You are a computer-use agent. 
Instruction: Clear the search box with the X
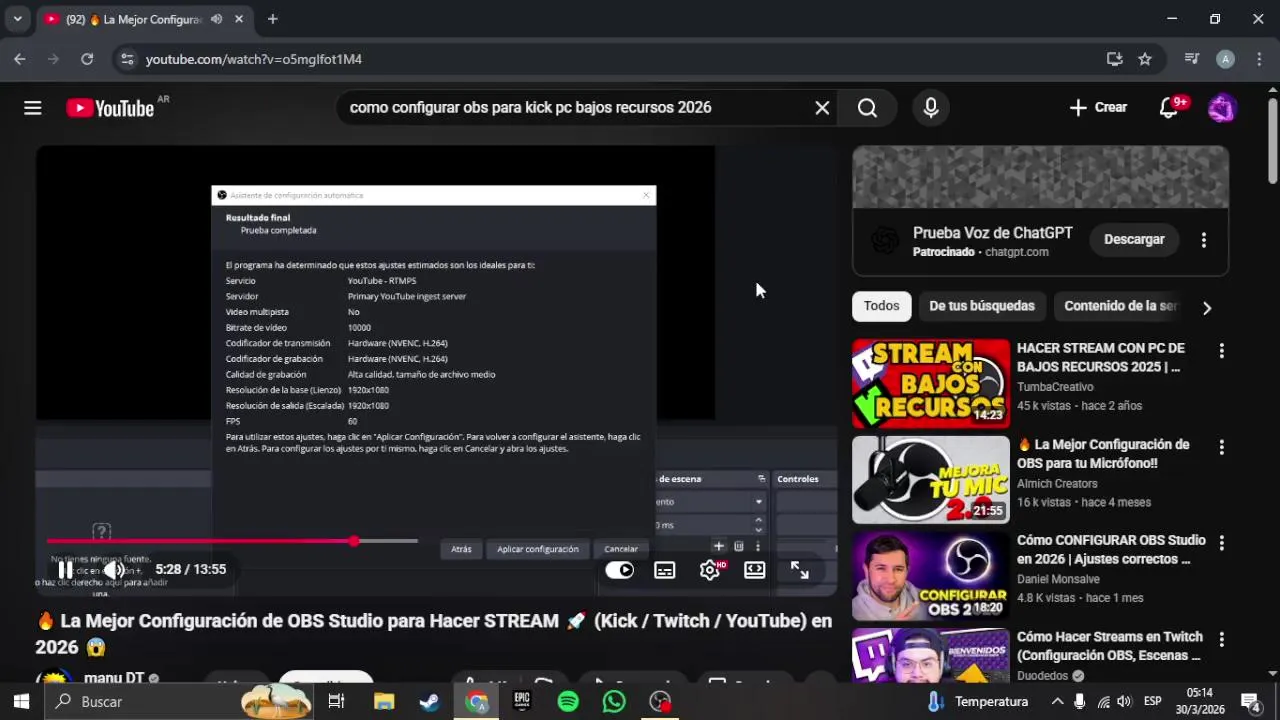(822, 108)
